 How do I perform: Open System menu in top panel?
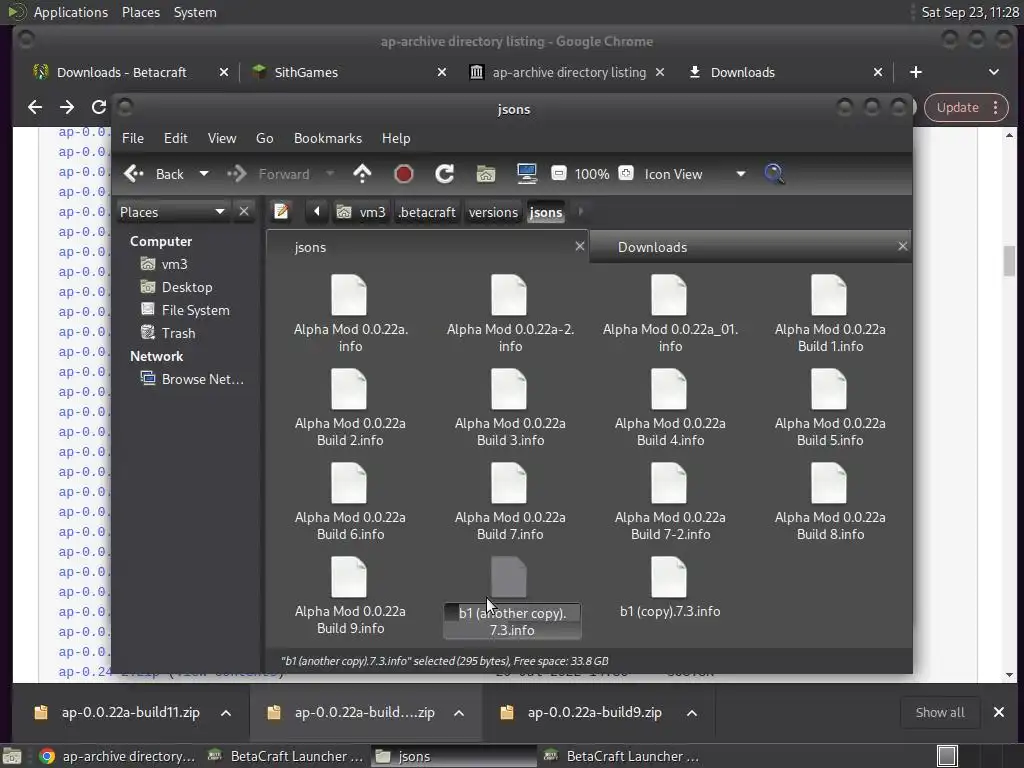click(195, 12)
